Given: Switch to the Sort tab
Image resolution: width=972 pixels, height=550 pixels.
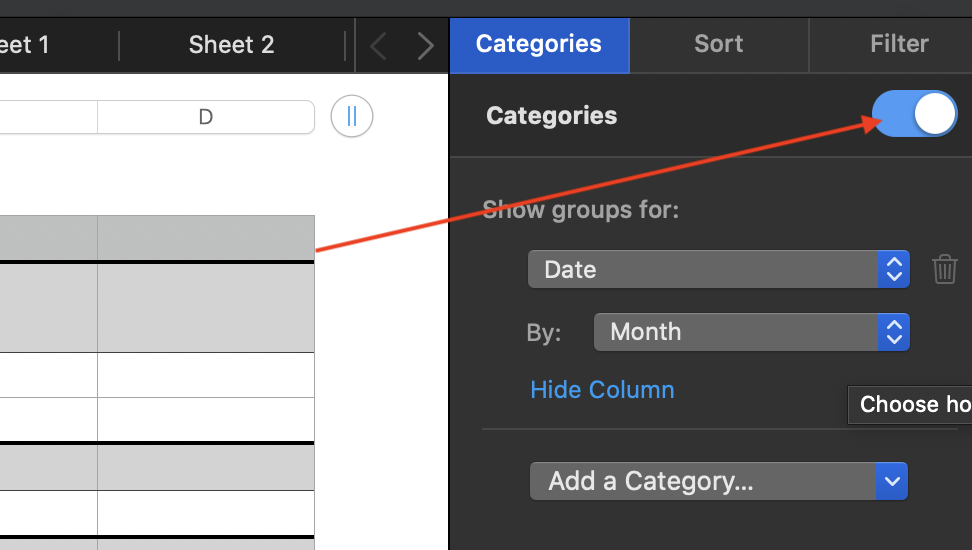Looking at the screenshot, I should coord(719,44).
